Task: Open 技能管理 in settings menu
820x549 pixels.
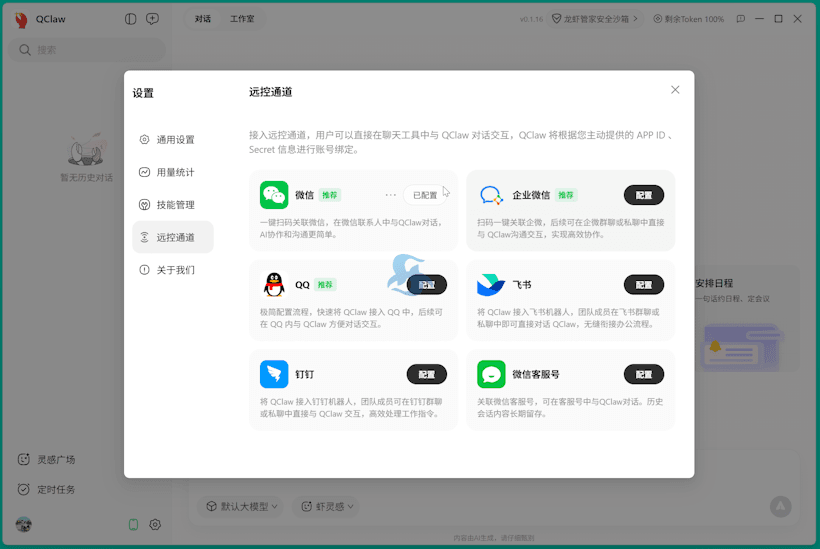Action: [x=173, y=204]
